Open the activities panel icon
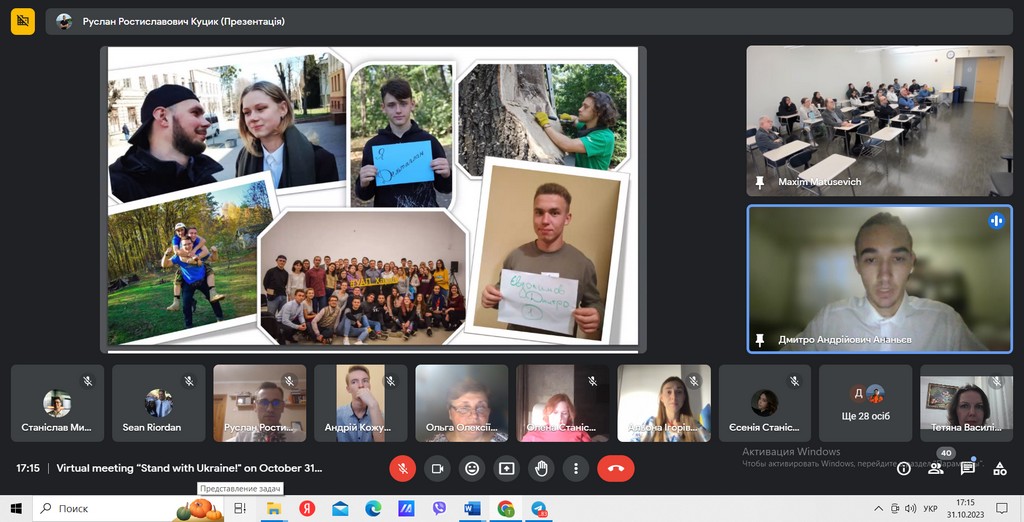This screenshot has height=522, width=1024. coord(1000,468)
